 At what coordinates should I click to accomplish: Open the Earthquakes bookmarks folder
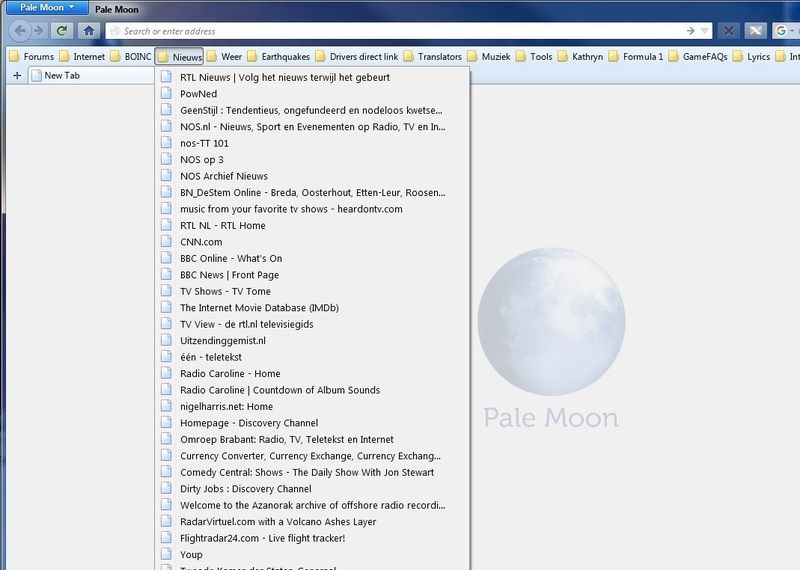coord(279,56)
